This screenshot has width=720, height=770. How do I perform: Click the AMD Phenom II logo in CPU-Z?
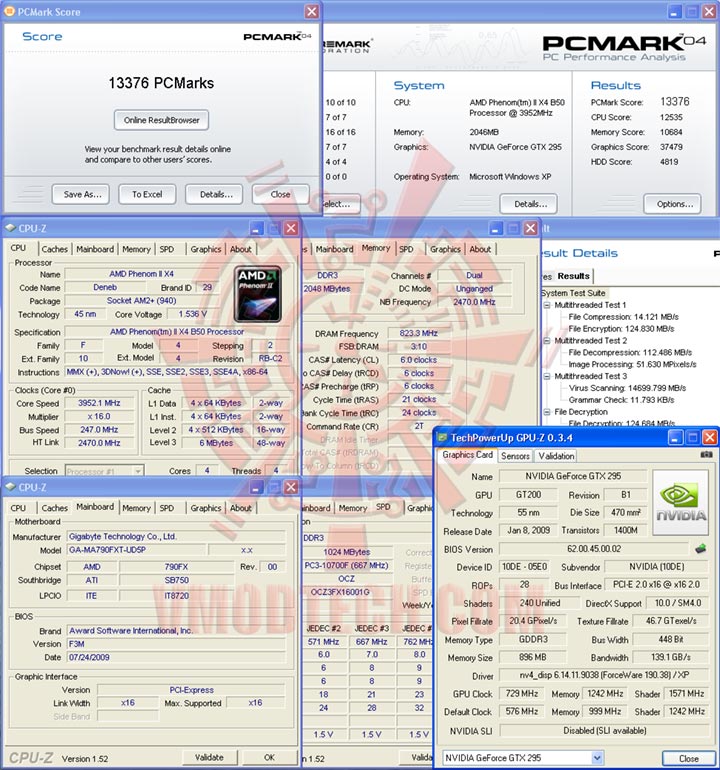258,294
